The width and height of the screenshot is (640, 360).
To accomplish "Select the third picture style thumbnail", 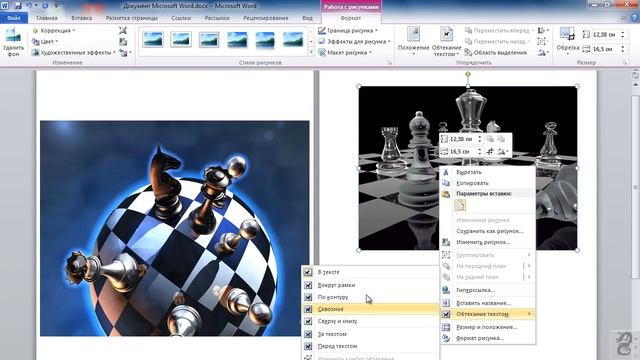I will 209,40.
